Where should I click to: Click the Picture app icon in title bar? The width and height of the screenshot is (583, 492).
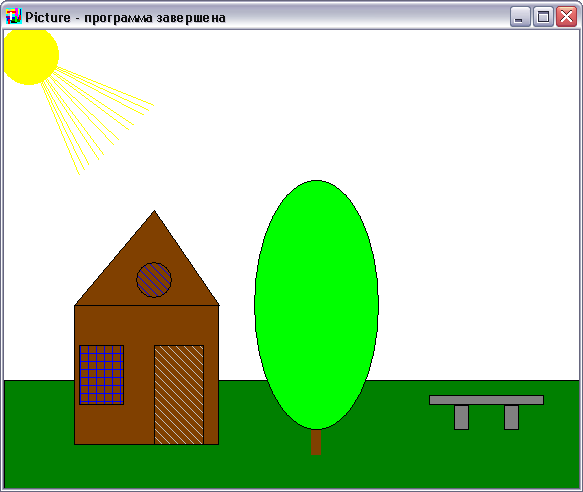tap(13, 17)
